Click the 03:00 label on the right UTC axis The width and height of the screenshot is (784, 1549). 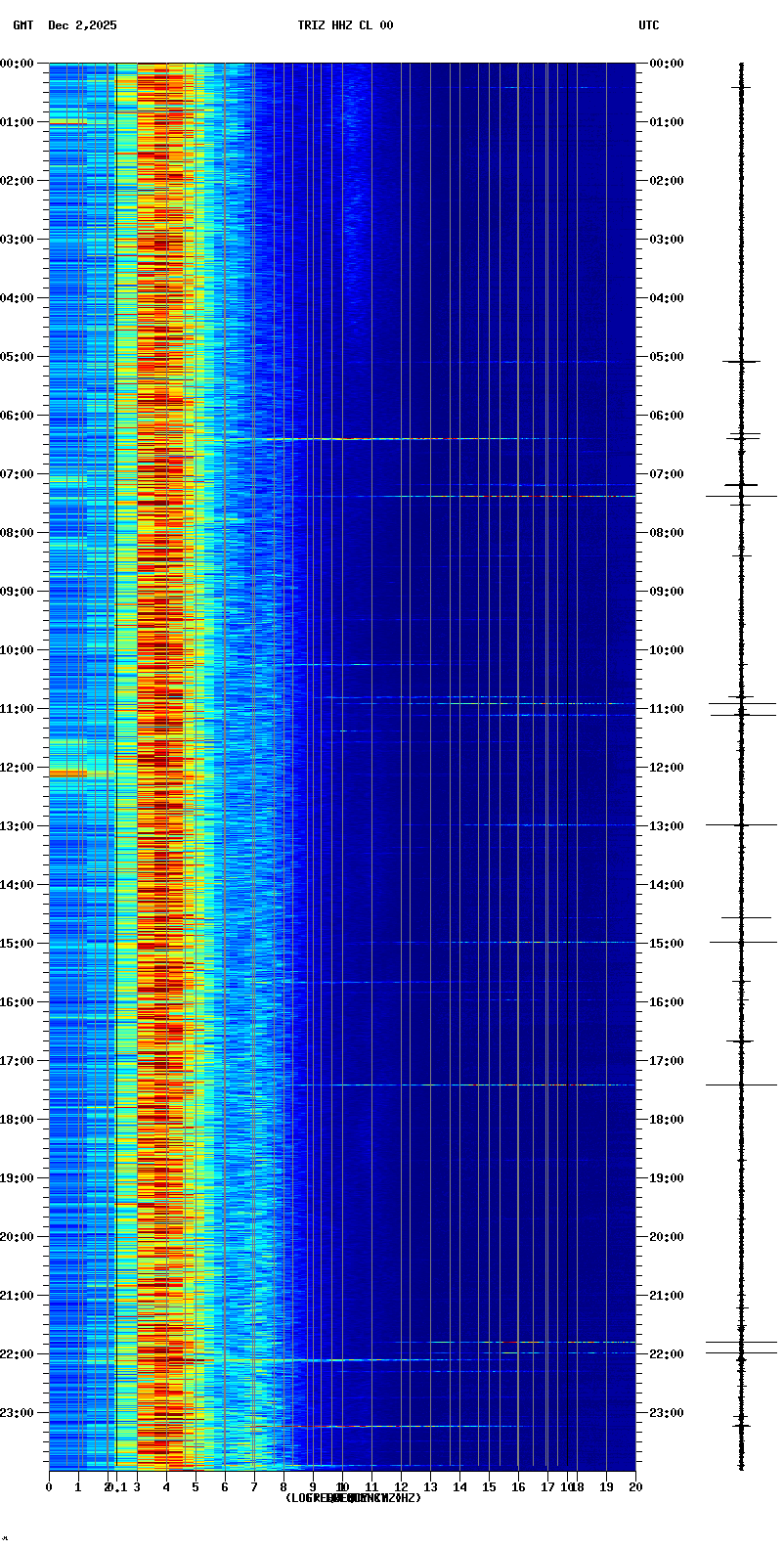click(x=666, y=240)
